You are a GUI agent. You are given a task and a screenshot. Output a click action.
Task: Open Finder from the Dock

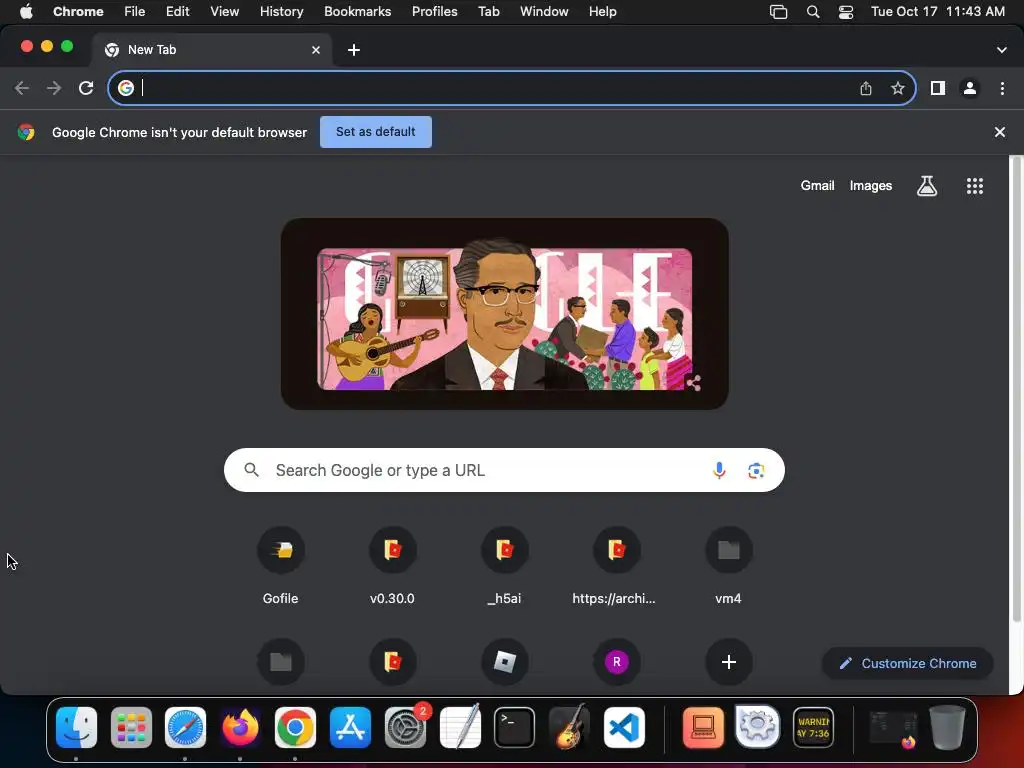(76, 728)
